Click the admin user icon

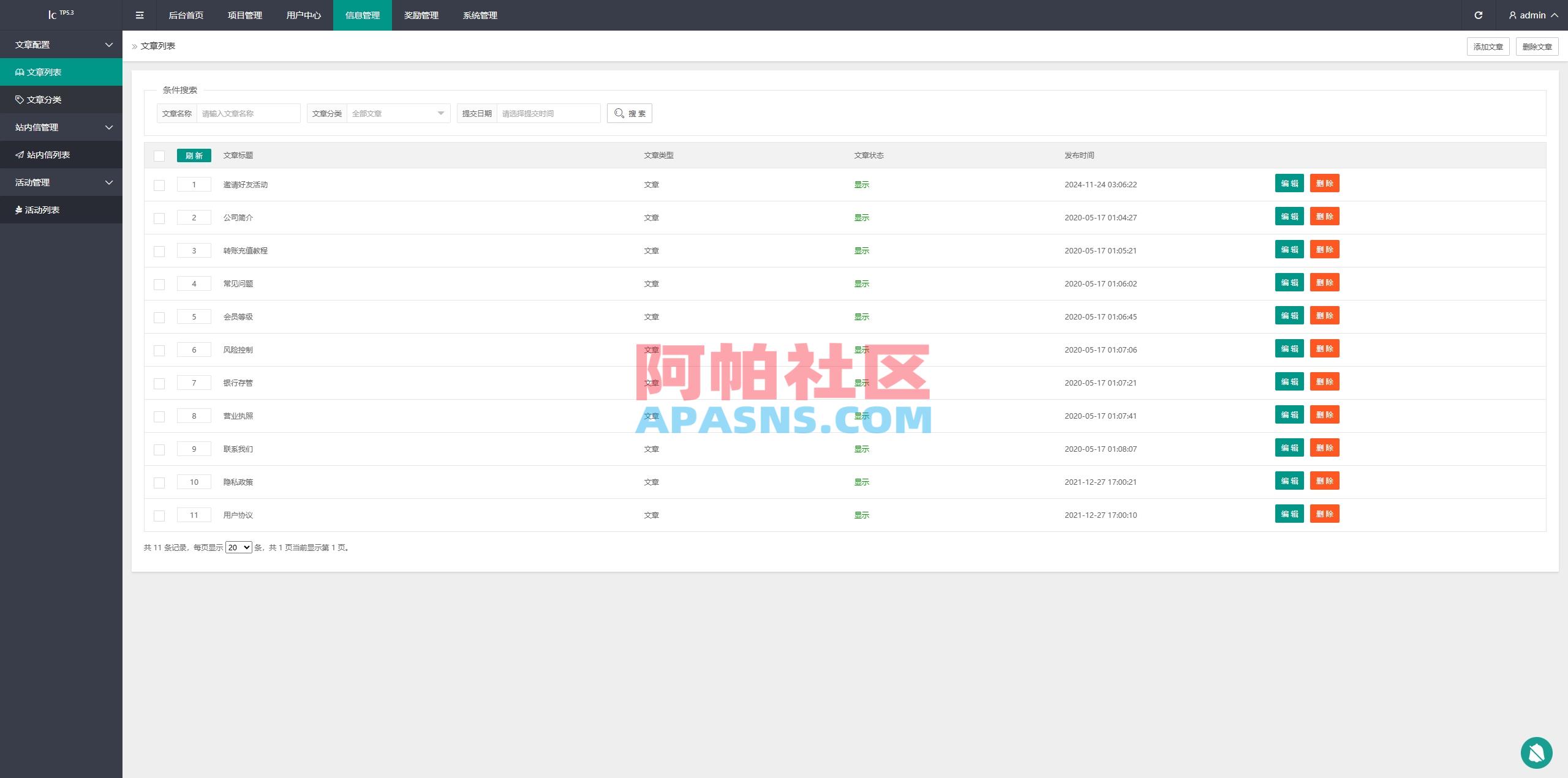tap(1510, 15)
